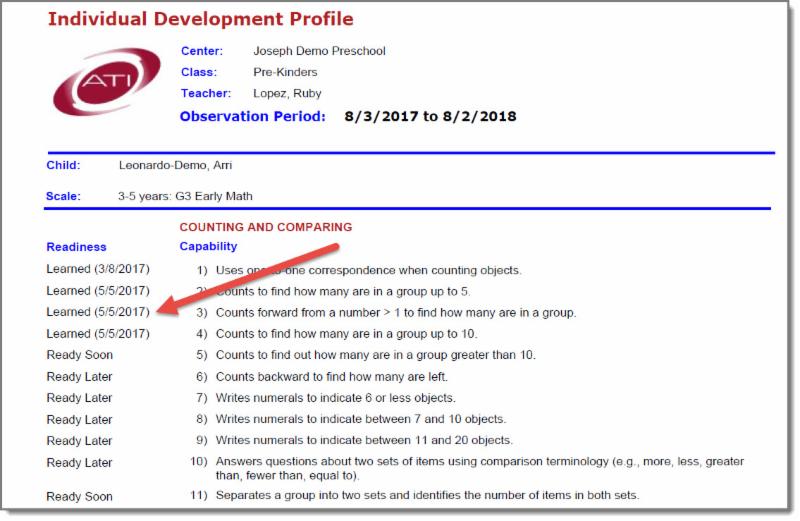Click 'Answers questions about two sets of items'
This screenshot has width=800, height=521.
coord(480,468)
